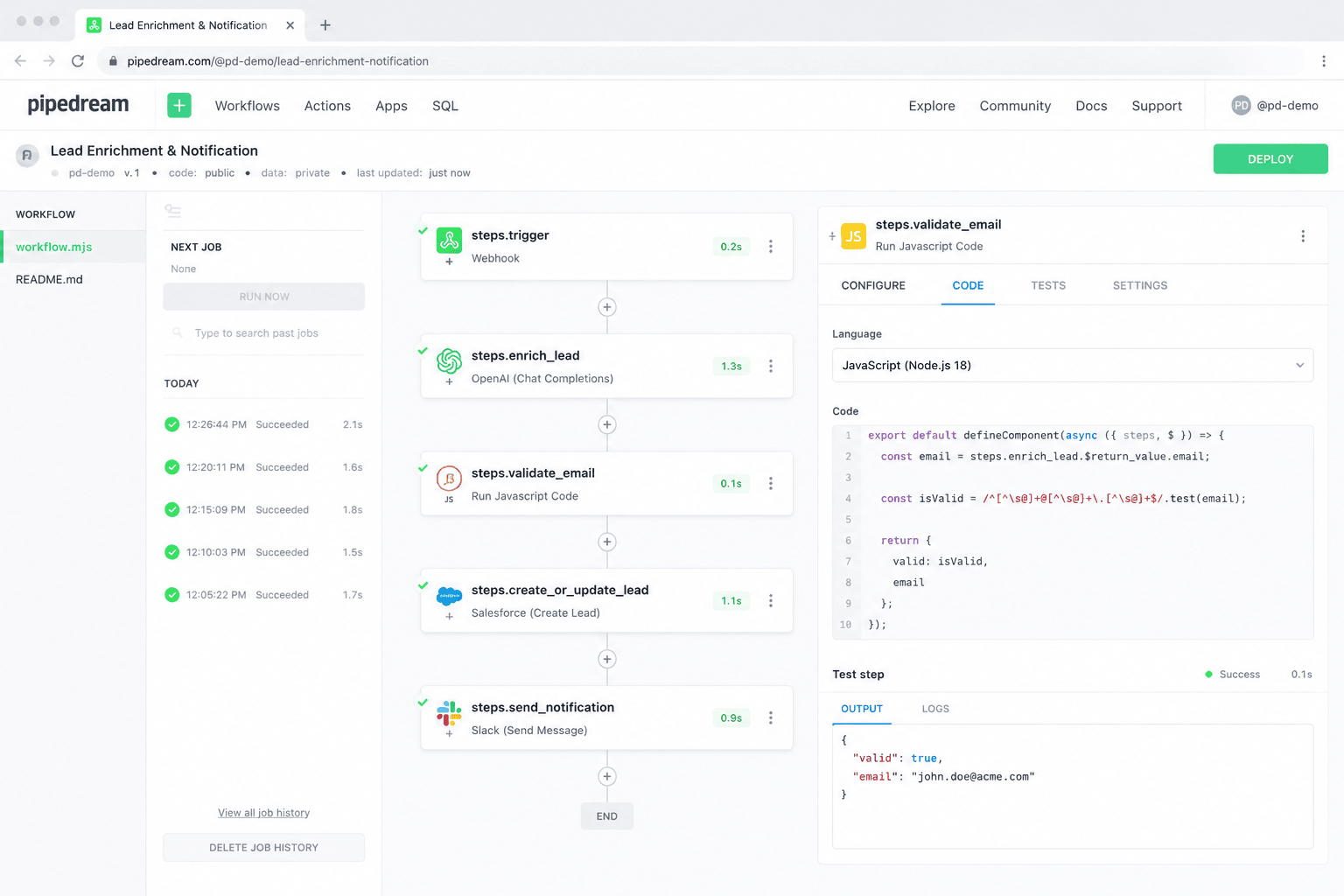The height and width of the screenshot is (896, 1344).
Task: Click the green DEPLOY button
Action: (1270, 159)
